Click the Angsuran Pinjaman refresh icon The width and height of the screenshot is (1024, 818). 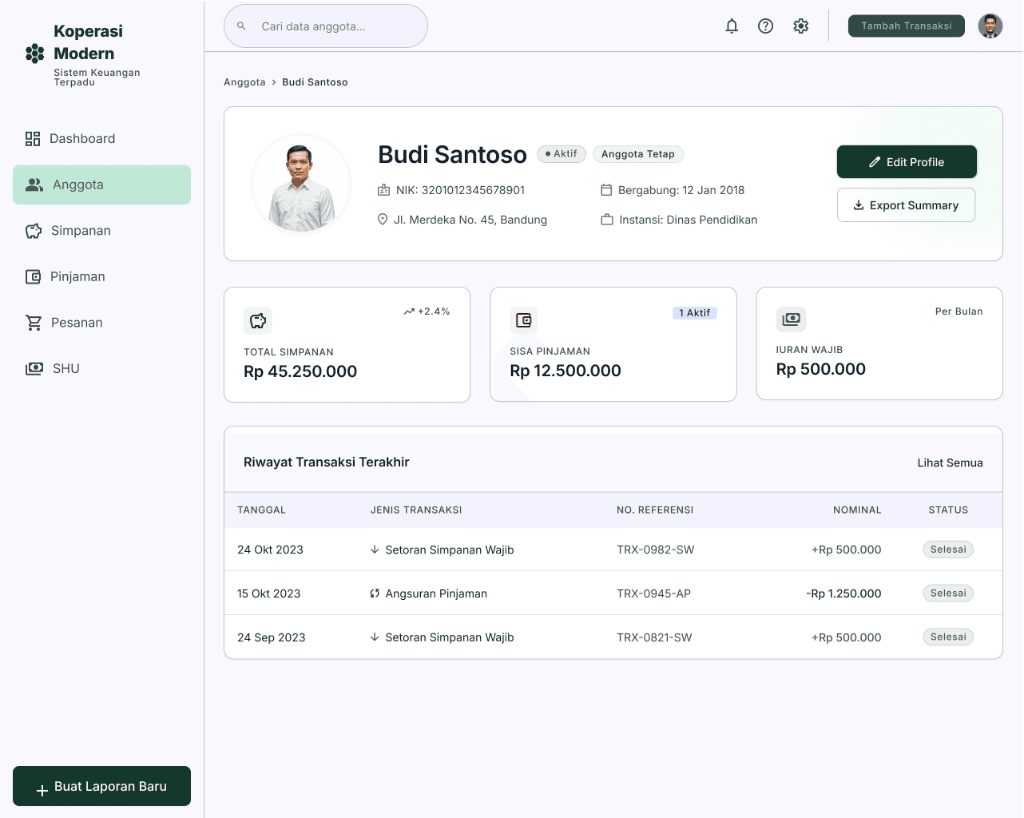click(374, 593)
